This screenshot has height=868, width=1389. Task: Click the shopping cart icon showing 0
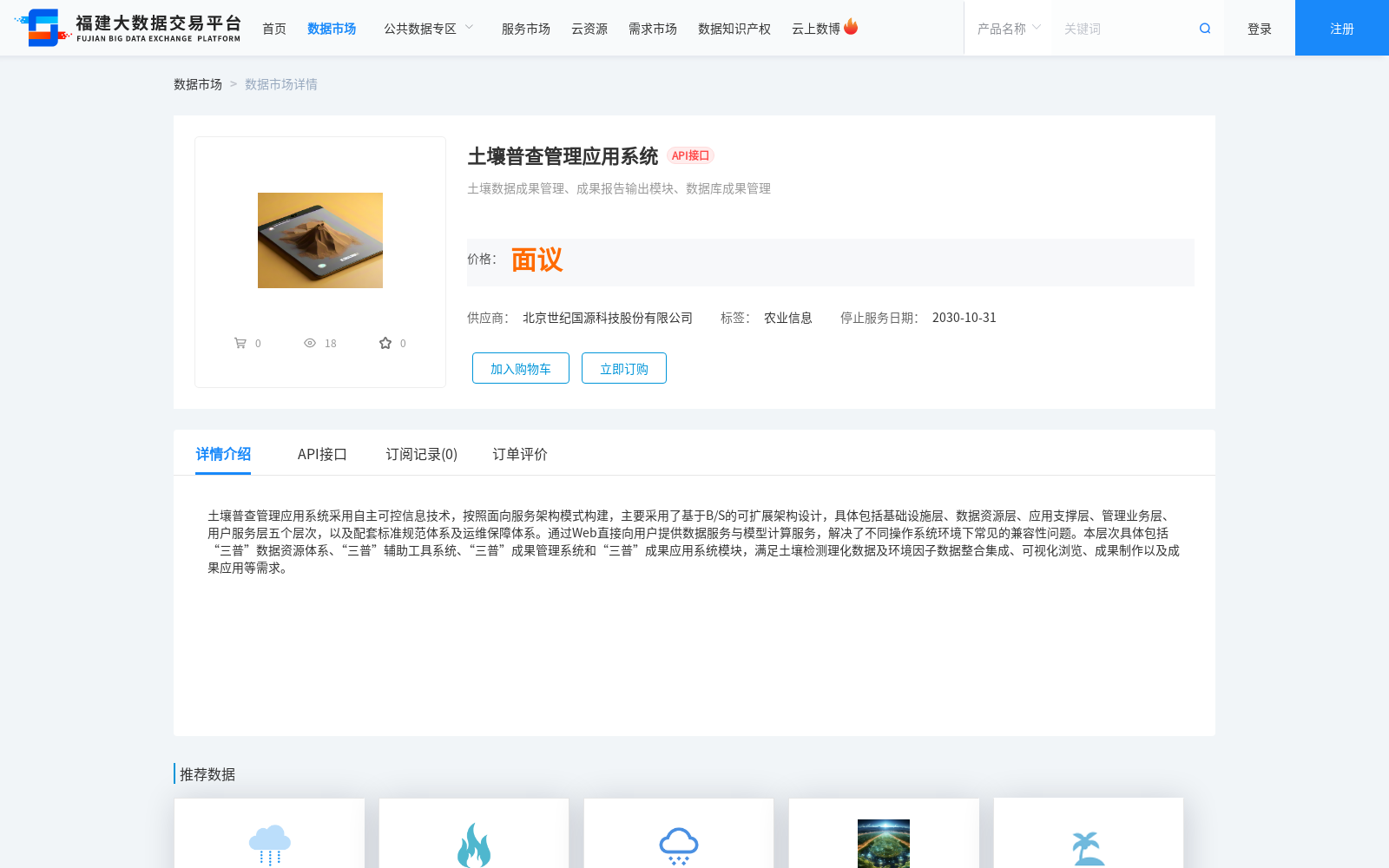240,342
